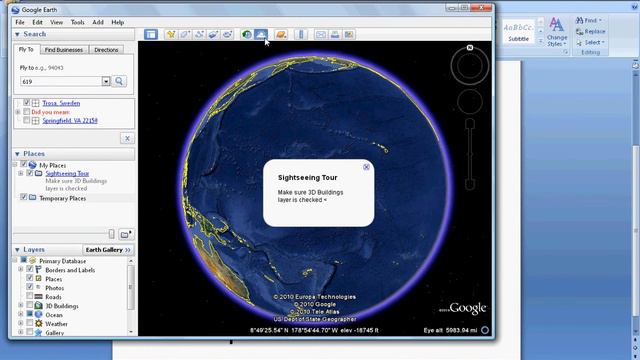Viewport: 640px width, 360px height.
Task: Click the move joystick control ring
Action: [470, 102]
